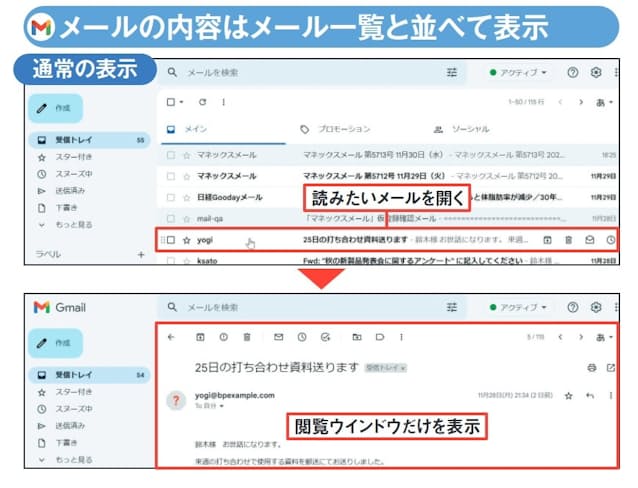Screen dimensions: 638x488
Task: Show search options in opened email view
Action: [452, 307]
